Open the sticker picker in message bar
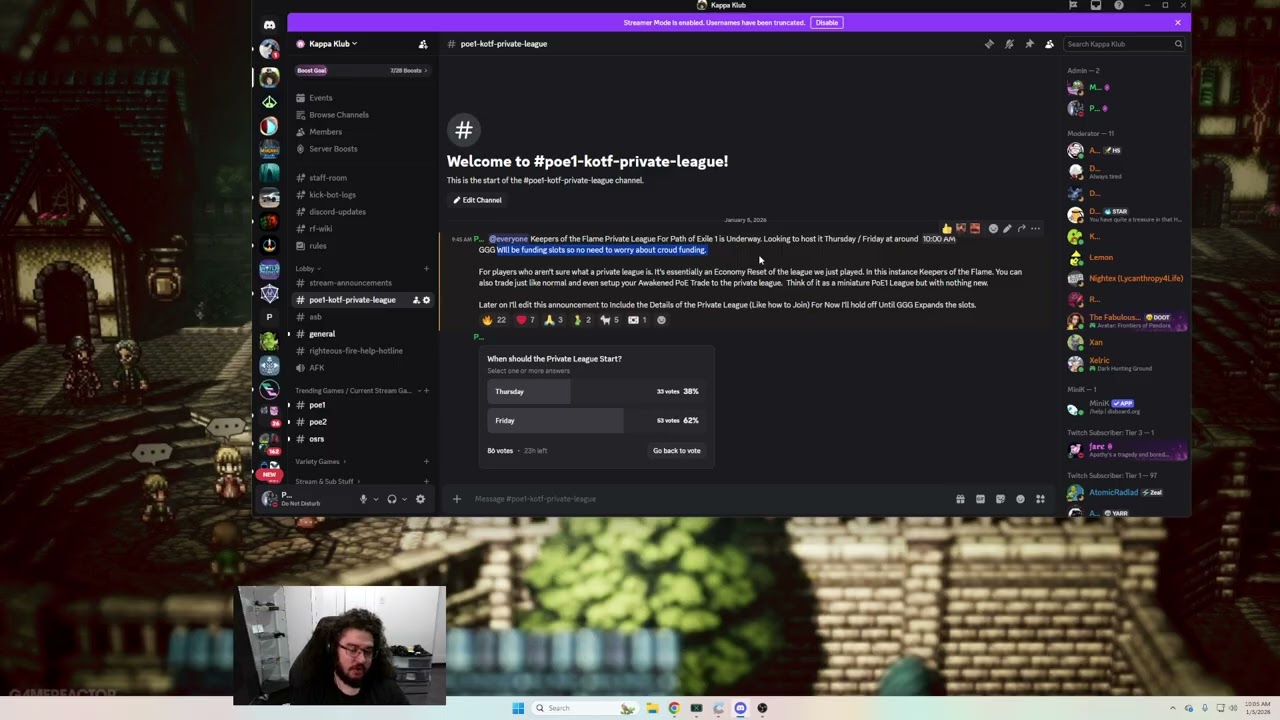1280x720 pixels. tap(1000, 499)
